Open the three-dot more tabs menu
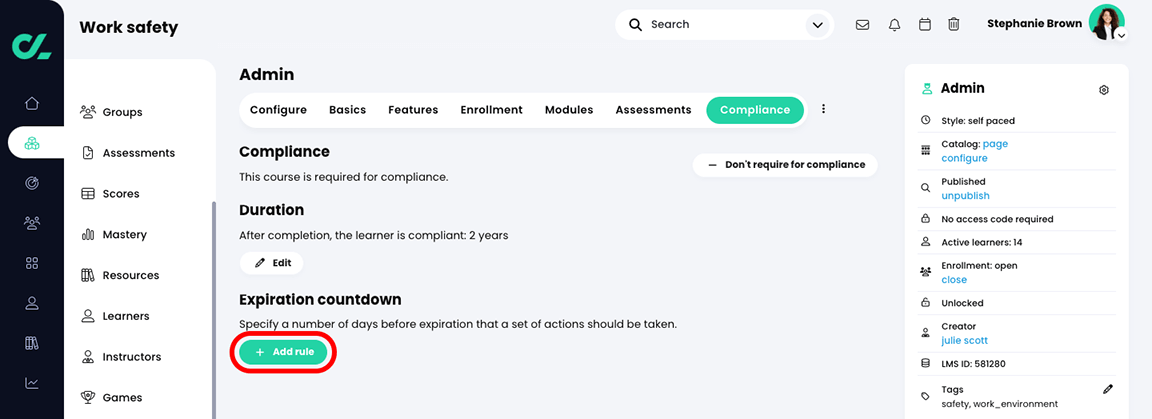 tap(824, 109)
